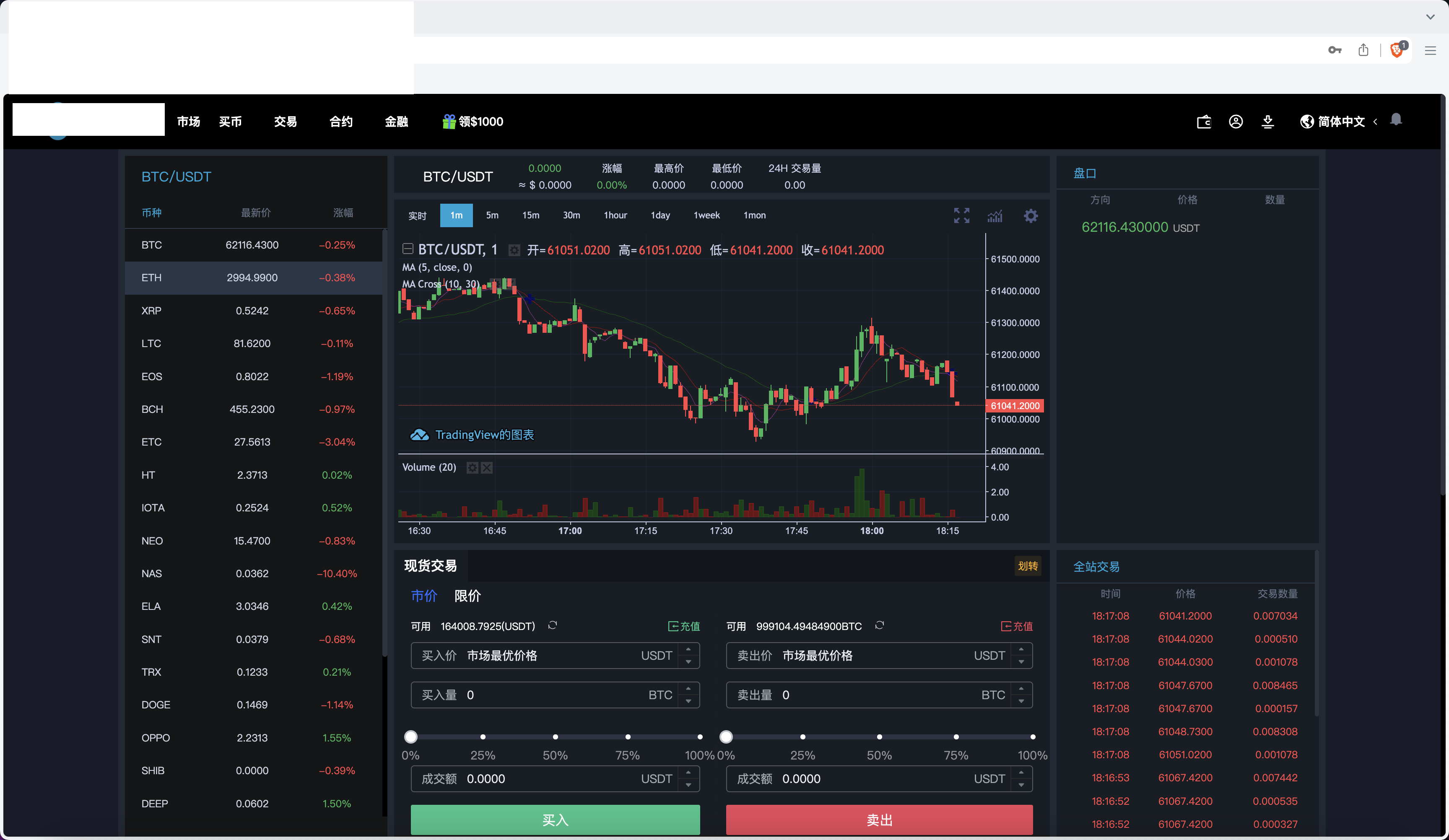1449x840 pixels.
Task: Toggle chart fullscreen mode
Action: point(961,215)
